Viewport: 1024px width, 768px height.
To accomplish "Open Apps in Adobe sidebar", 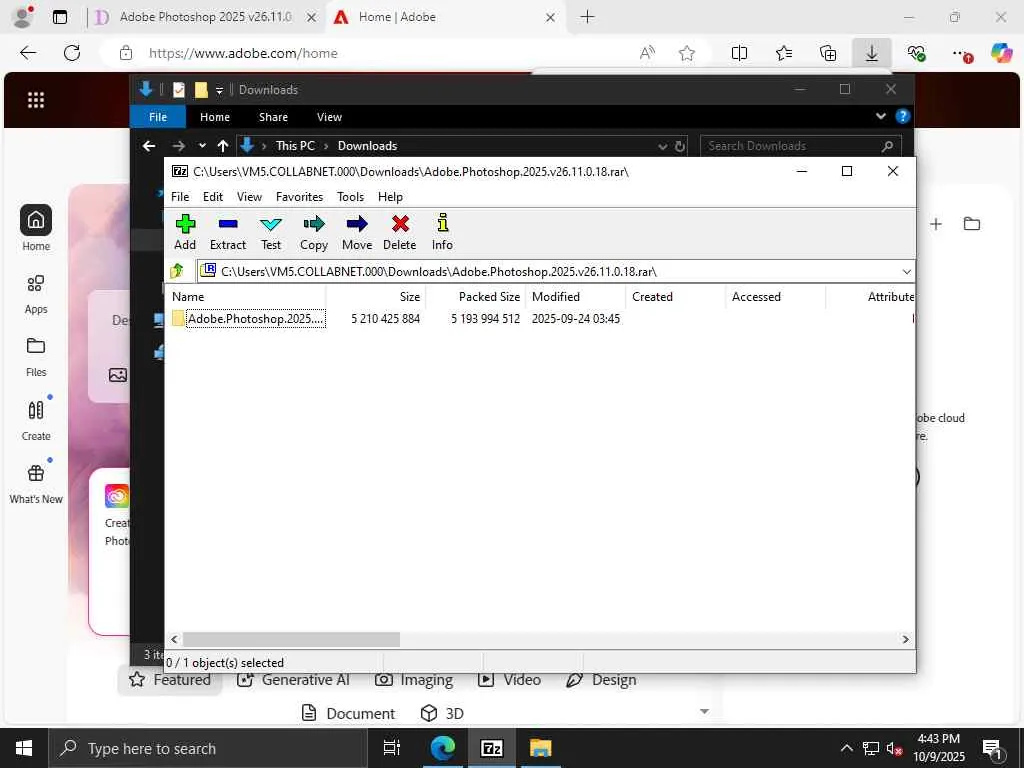I will pyautogui.click(x=36, y=294).
